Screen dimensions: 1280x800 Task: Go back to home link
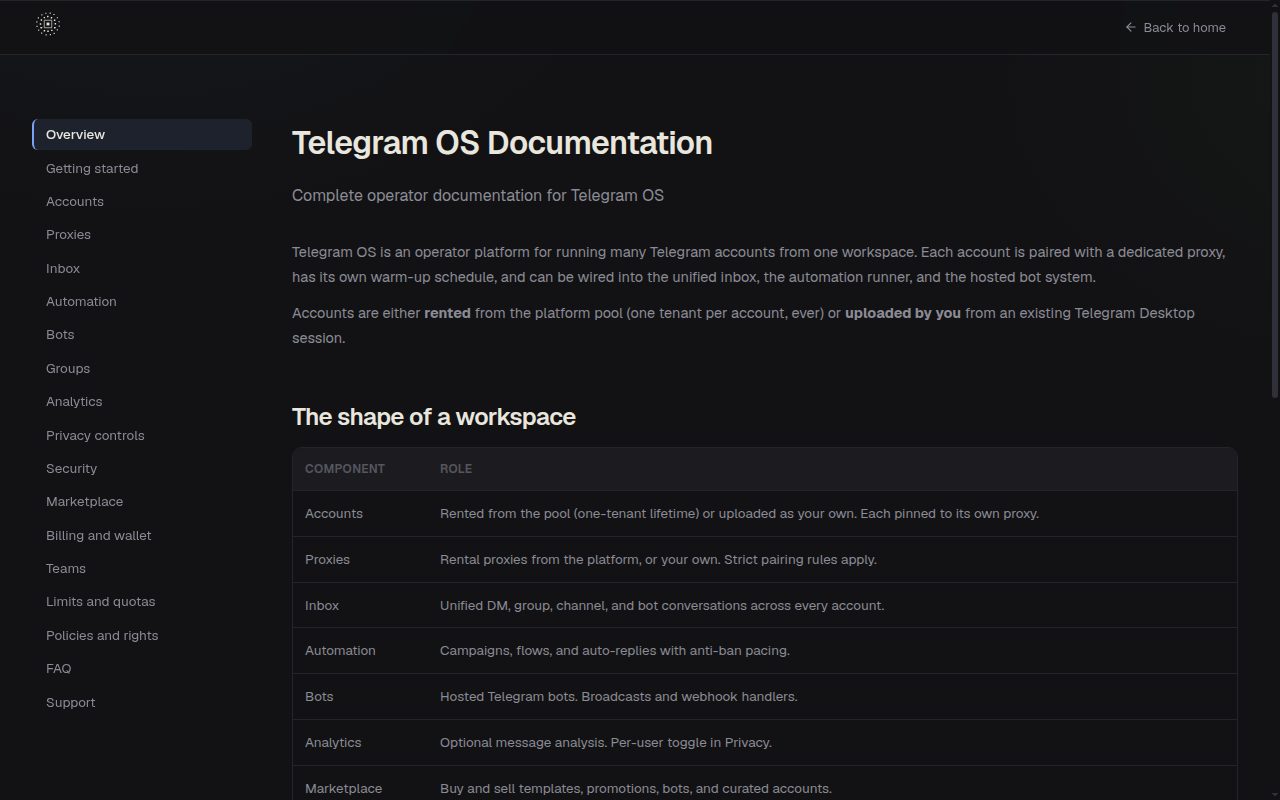[1175, 27]
